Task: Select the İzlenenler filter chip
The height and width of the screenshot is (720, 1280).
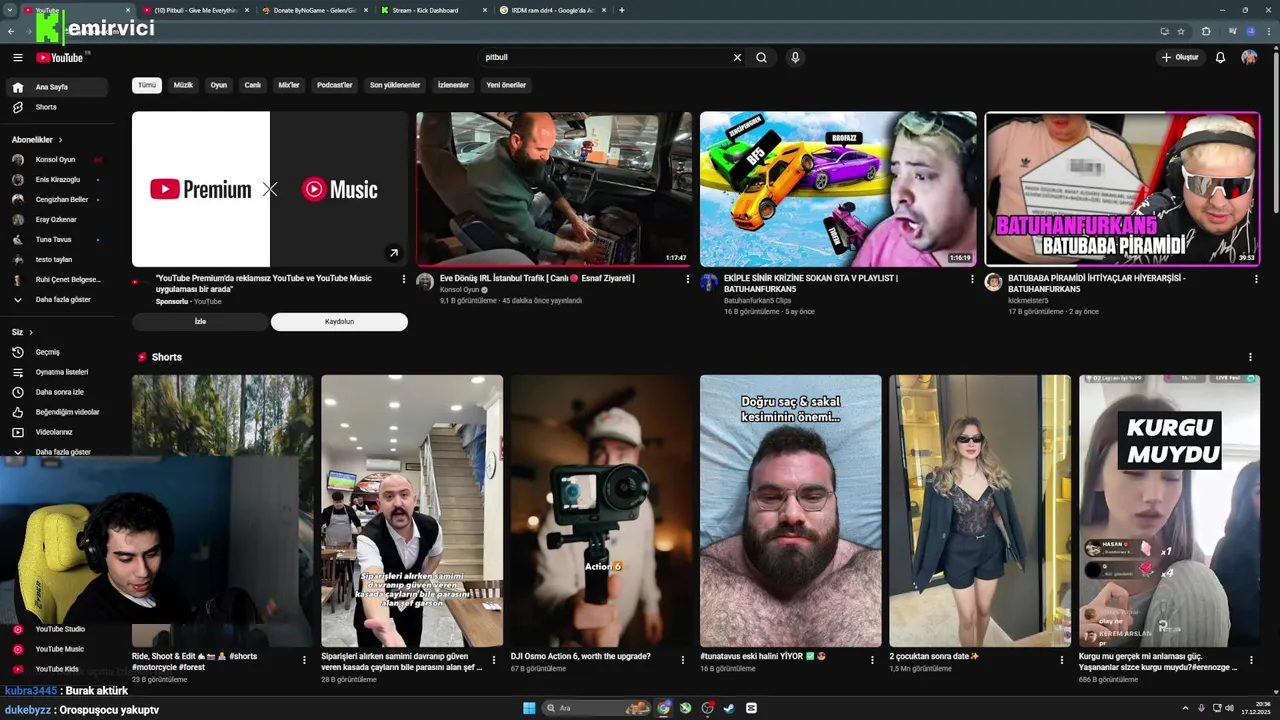Action: pos(453,85)
